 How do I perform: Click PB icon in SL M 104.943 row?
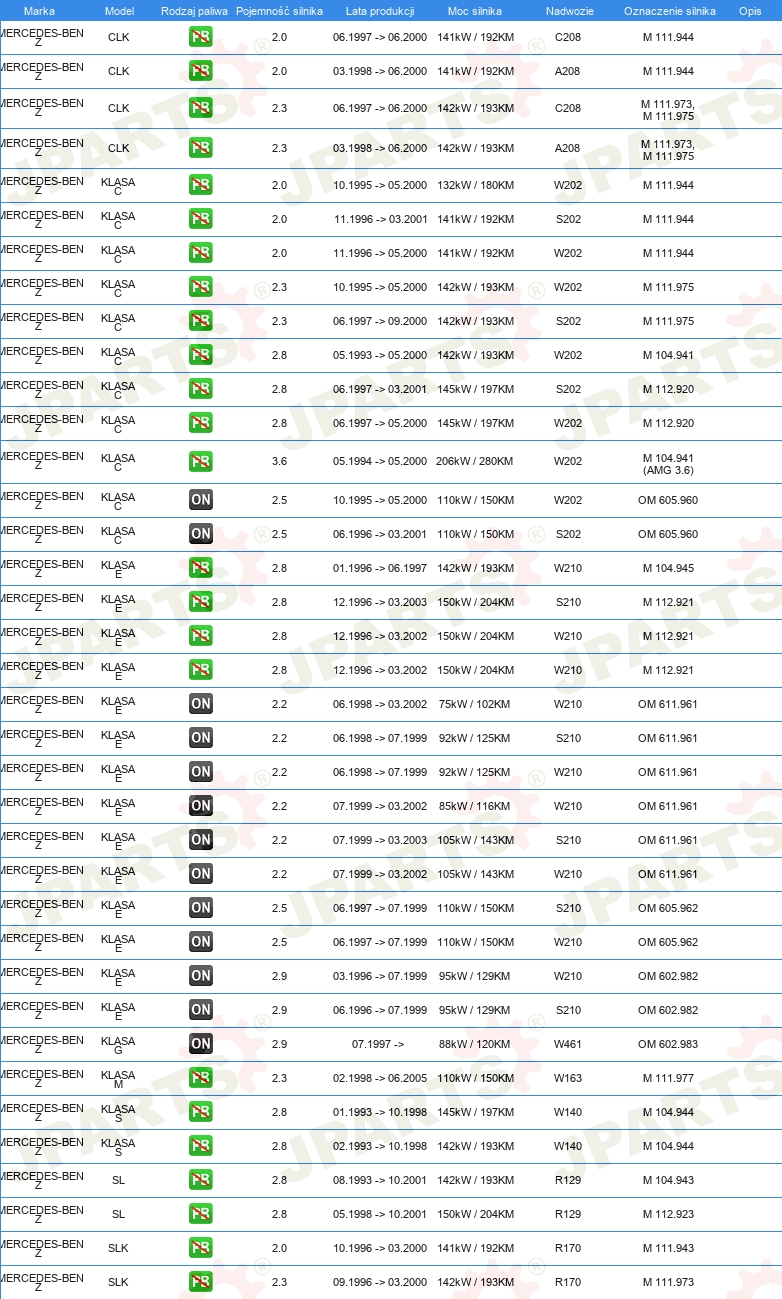pyautogui.click(x=200, y=1180)
